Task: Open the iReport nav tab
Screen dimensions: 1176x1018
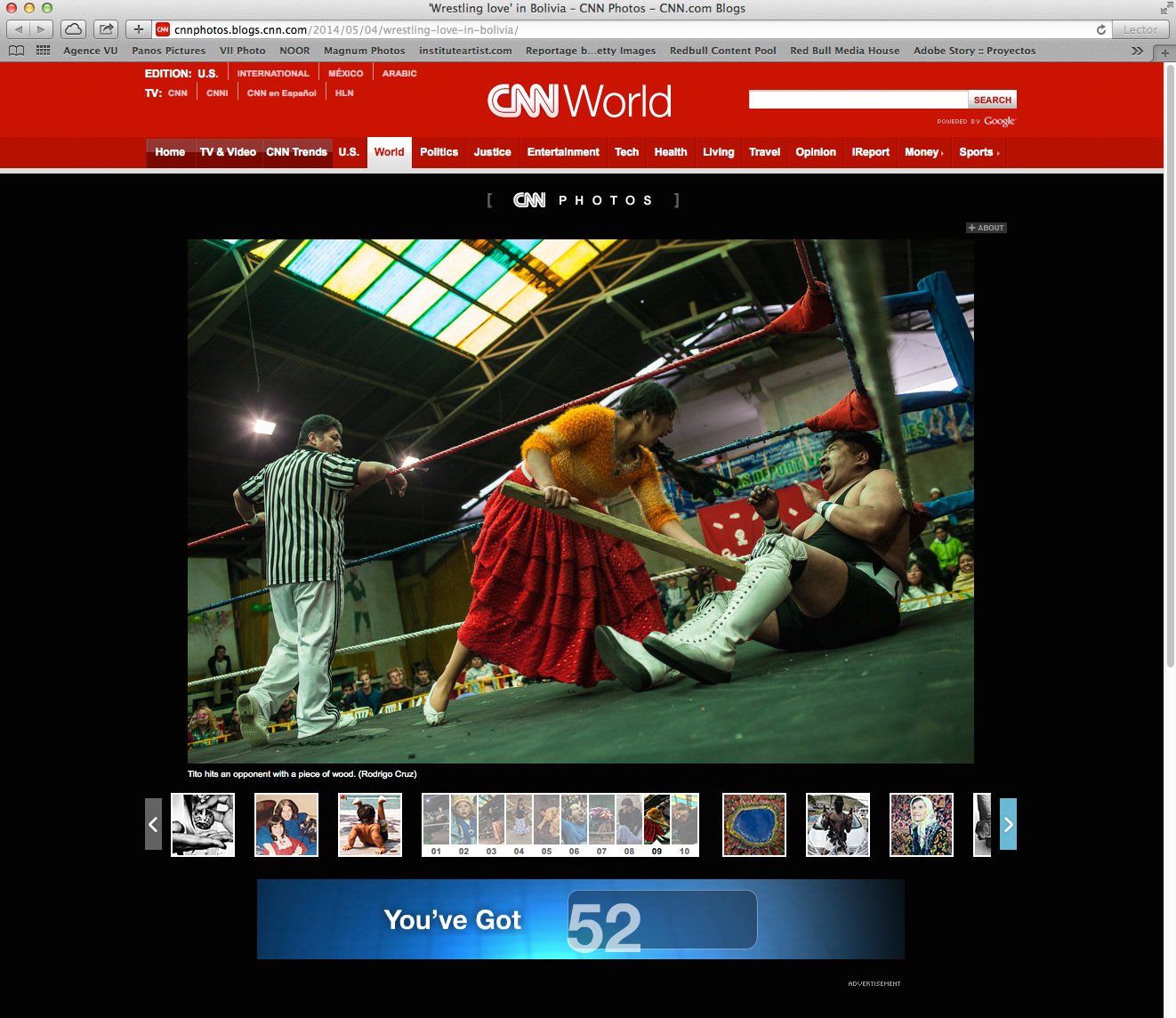Action: click(x=870, y=152)
